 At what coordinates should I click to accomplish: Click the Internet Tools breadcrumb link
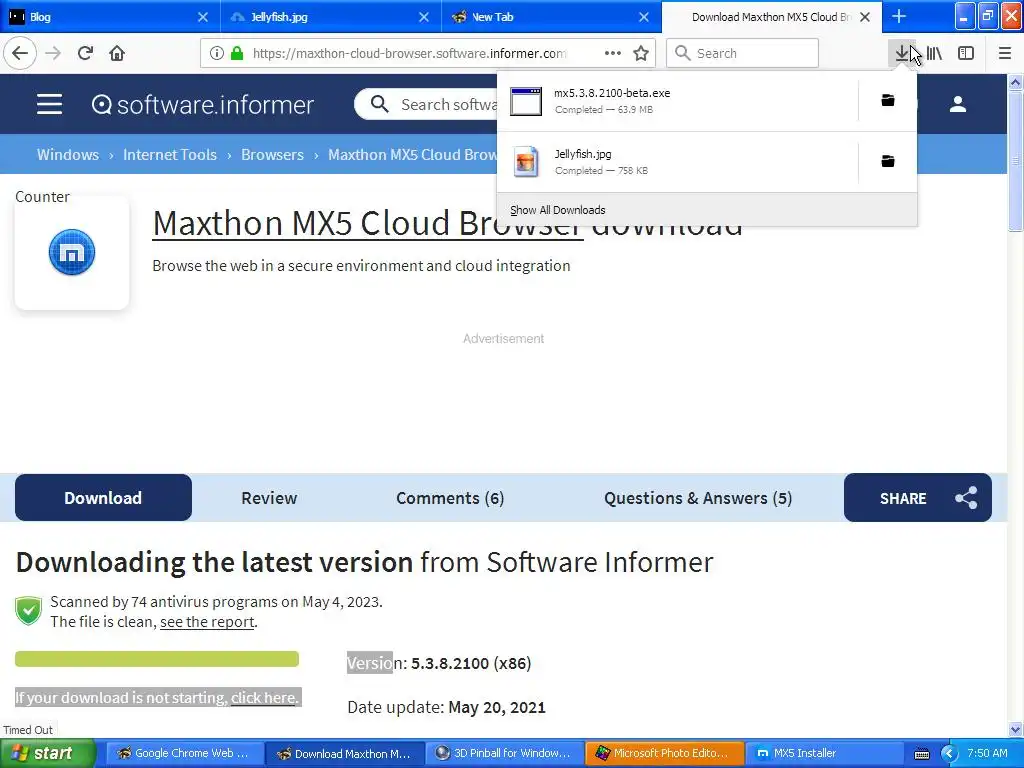coord(170,155)
